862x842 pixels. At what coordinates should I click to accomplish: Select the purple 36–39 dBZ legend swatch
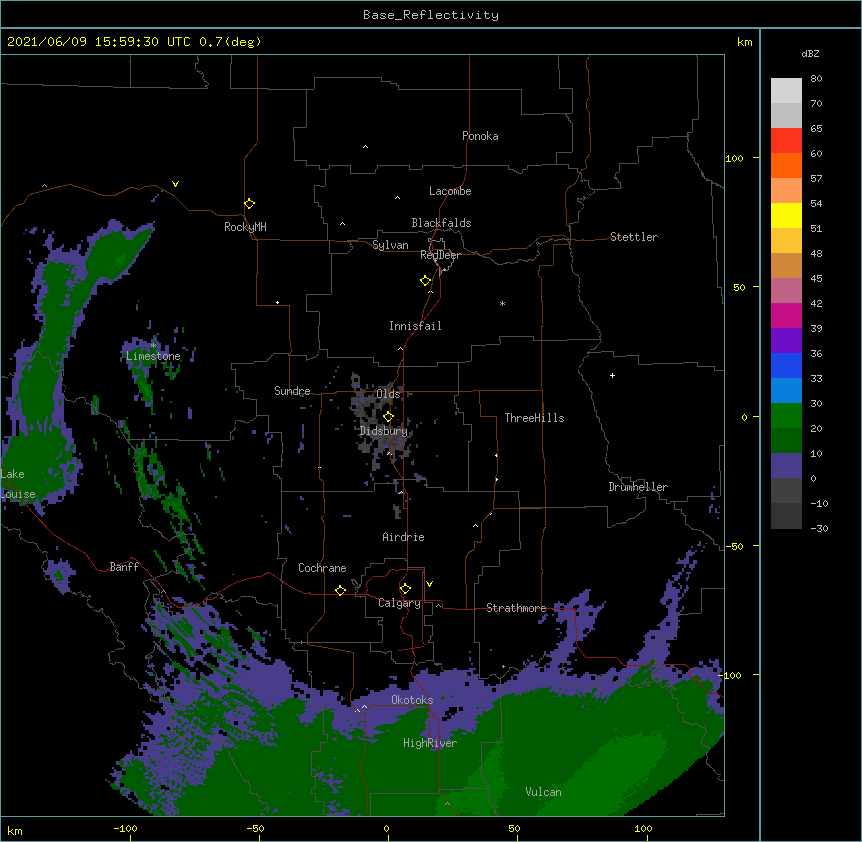click(786, 341)
